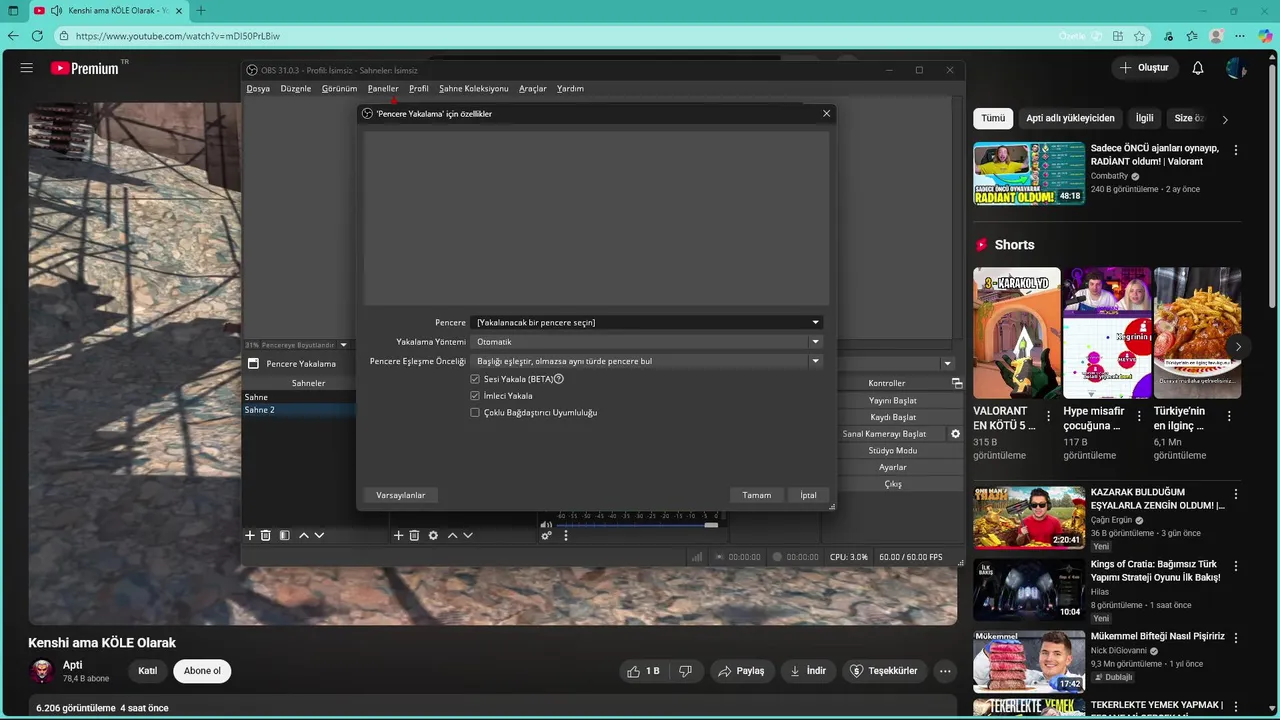Enable Çoklu Bağdaştırıcı Uyumluluğu checkbox
Image resolution: width=1280 pixels, height=720 pixels.
[475, 412]
